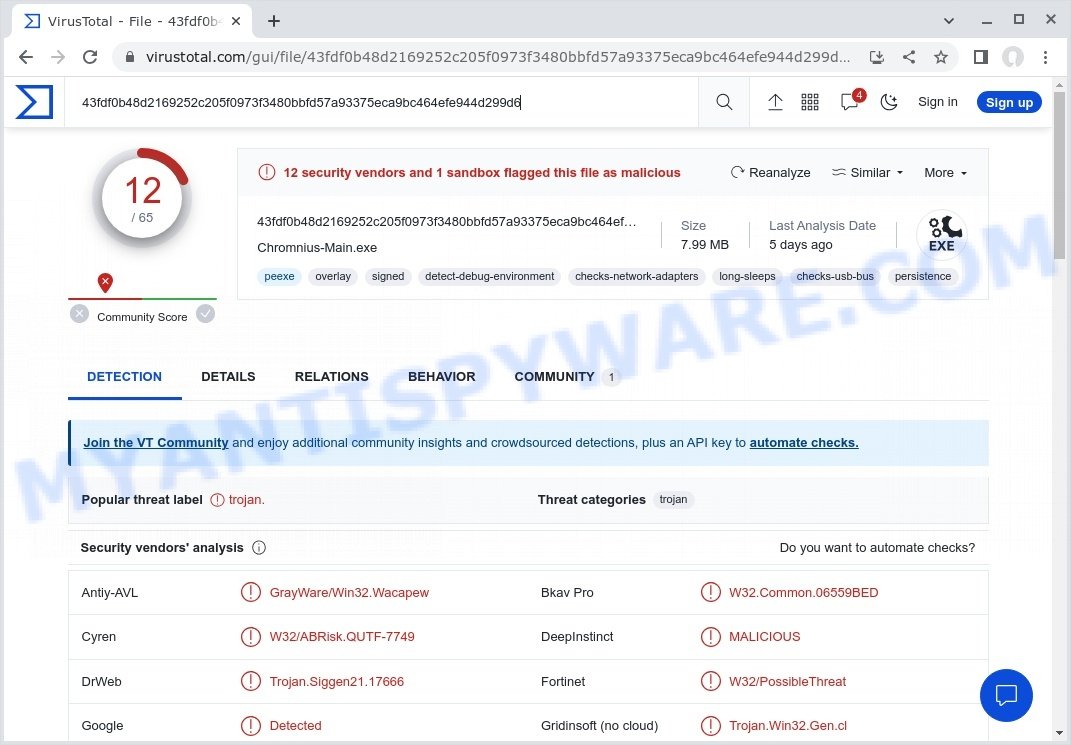The width and height of the screenshot is (1071, 745).
Task: Click the trojan threat category tag
Action: (x=673, y=500)
